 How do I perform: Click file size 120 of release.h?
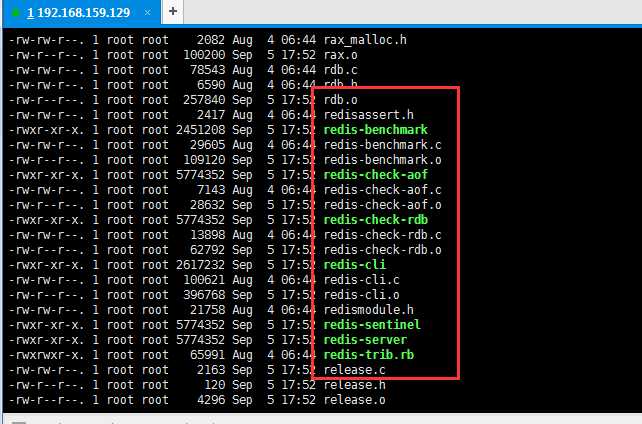(x=215, y=385)
